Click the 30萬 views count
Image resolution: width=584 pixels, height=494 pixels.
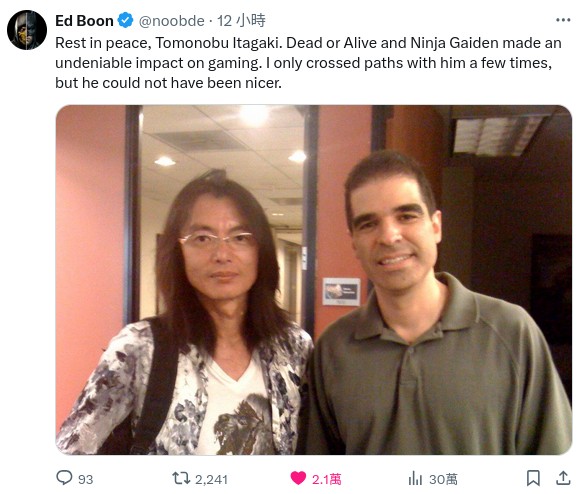(443, 479)
